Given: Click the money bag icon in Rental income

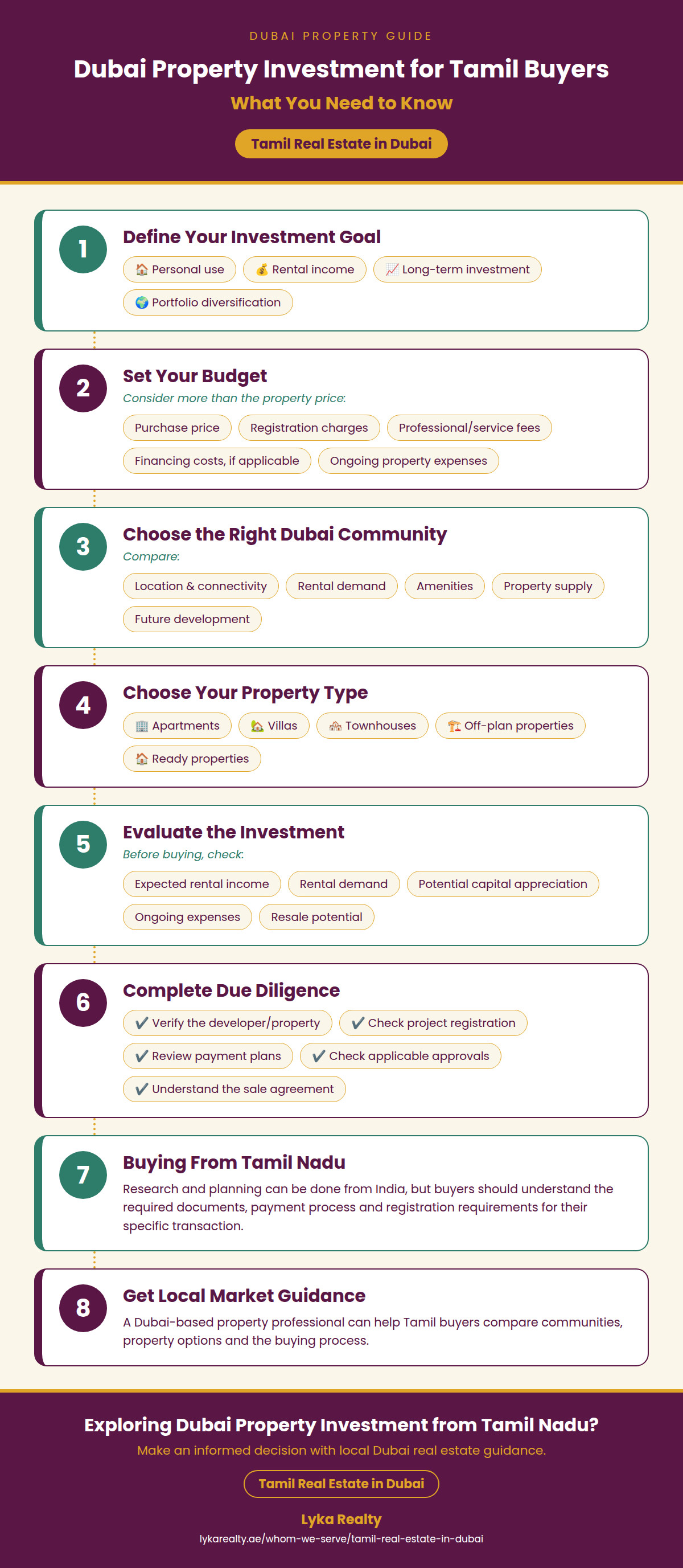Looking at the screenshot, I should coord(262,269).
